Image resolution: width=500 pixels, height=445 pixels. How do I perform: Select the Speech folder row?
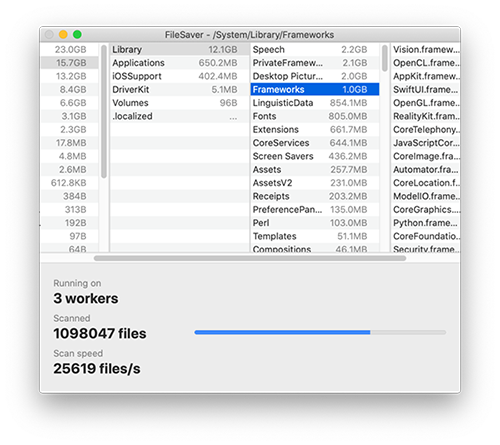click(315, 49)
